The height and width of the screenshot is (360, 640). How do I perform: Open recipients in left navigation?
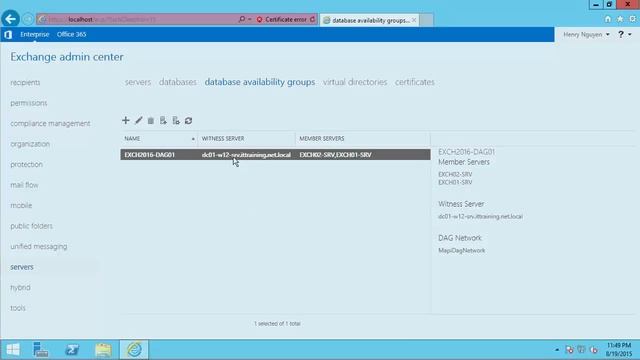pyautogui.click(x=25, y=82)
